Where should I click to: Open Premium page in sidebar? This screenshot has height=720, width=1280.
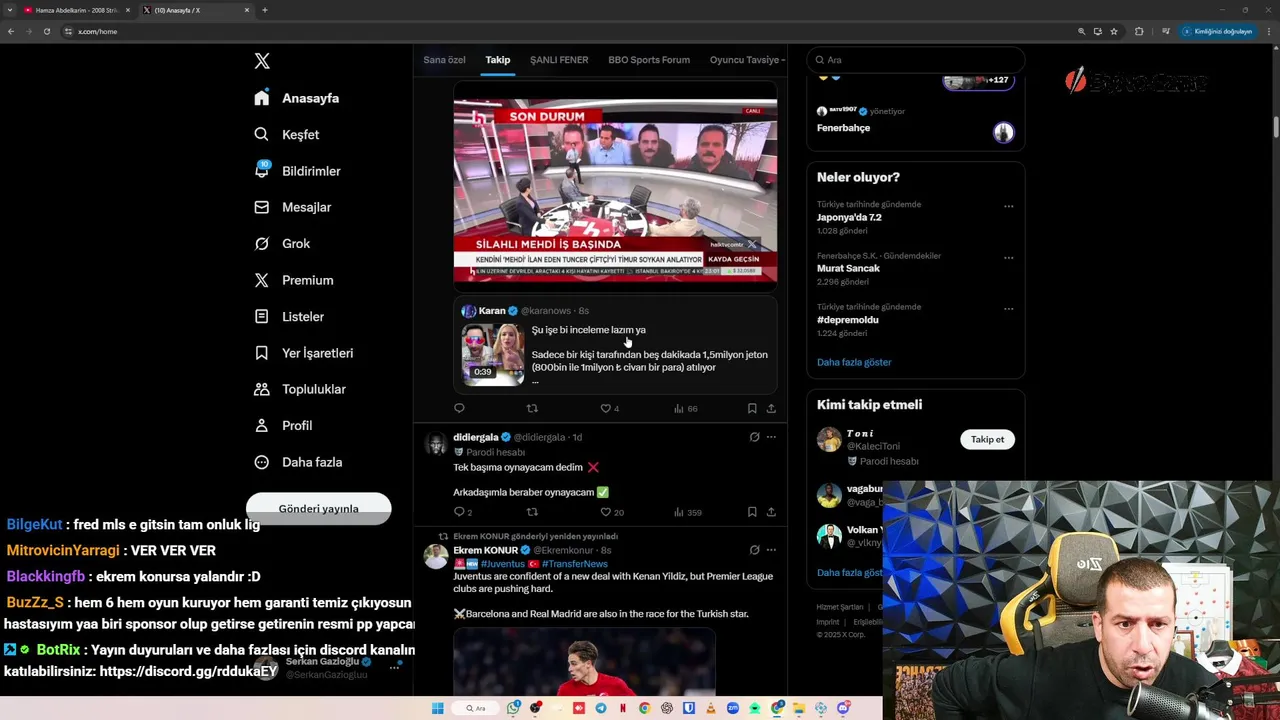293,280
